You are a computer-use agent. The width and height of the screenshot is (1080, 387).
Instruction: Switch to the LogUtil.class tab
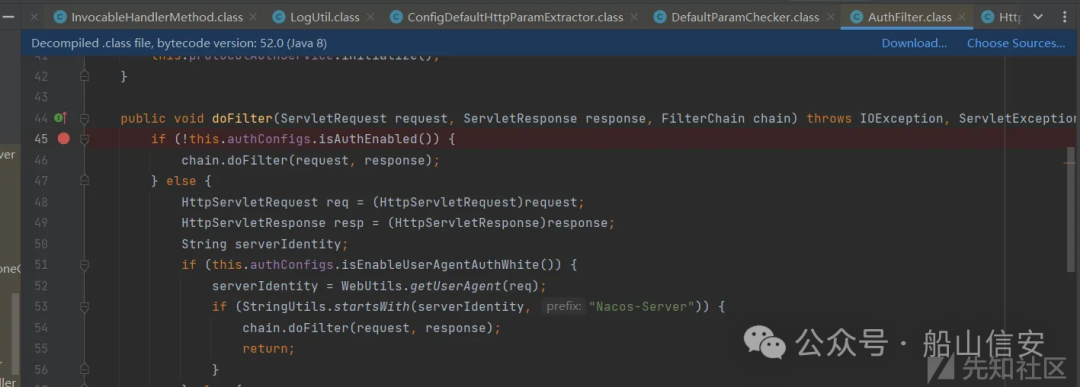pos(325,17)
